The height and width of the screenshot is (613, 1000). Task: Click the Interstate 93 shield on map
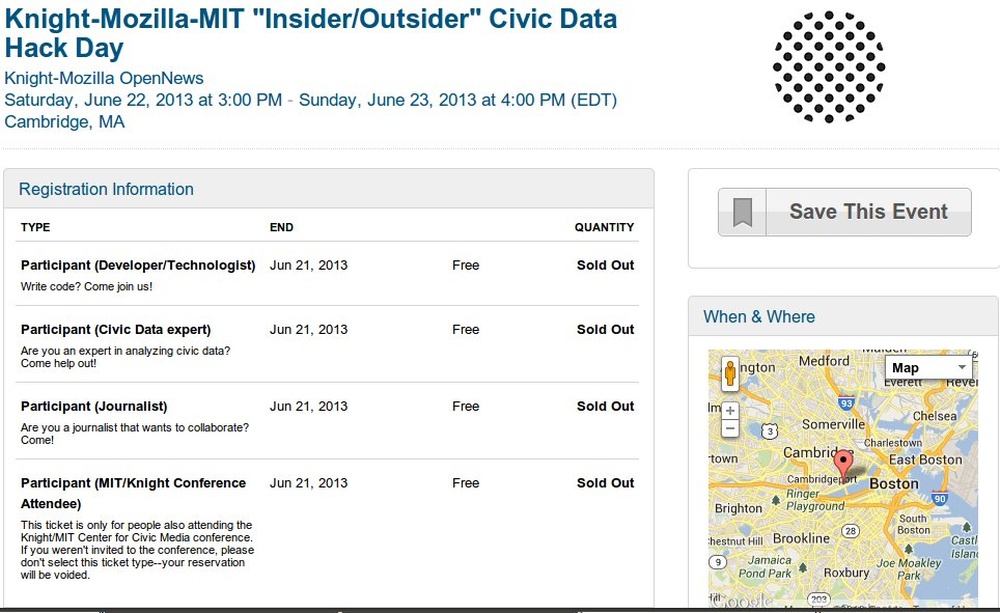tap(846, 403)
